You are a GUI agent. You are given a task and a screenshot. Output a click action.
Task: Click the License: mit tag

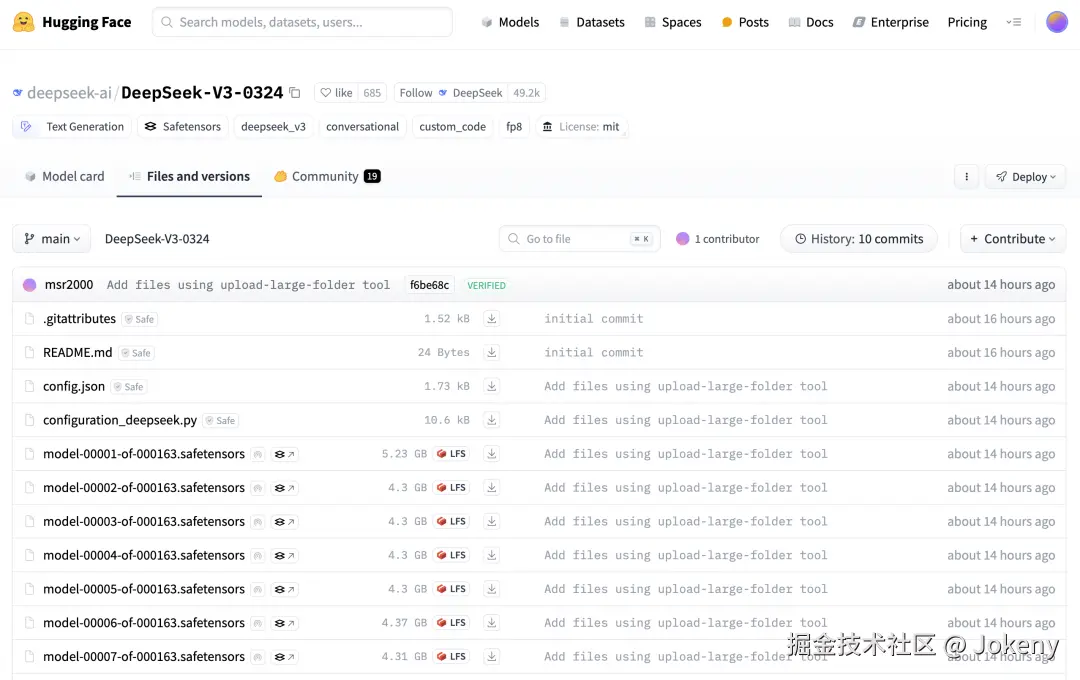581,127
